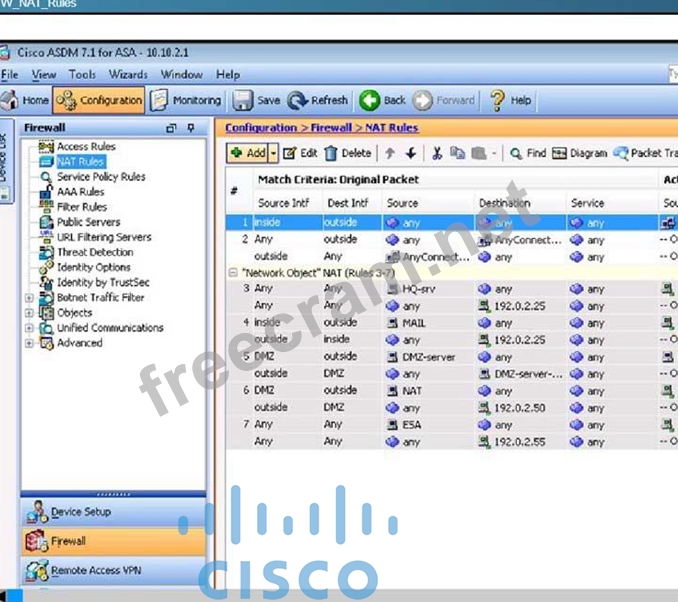Move the rule up with the up arrow
This screenshot has height=602, width=678.
(389, 154)
